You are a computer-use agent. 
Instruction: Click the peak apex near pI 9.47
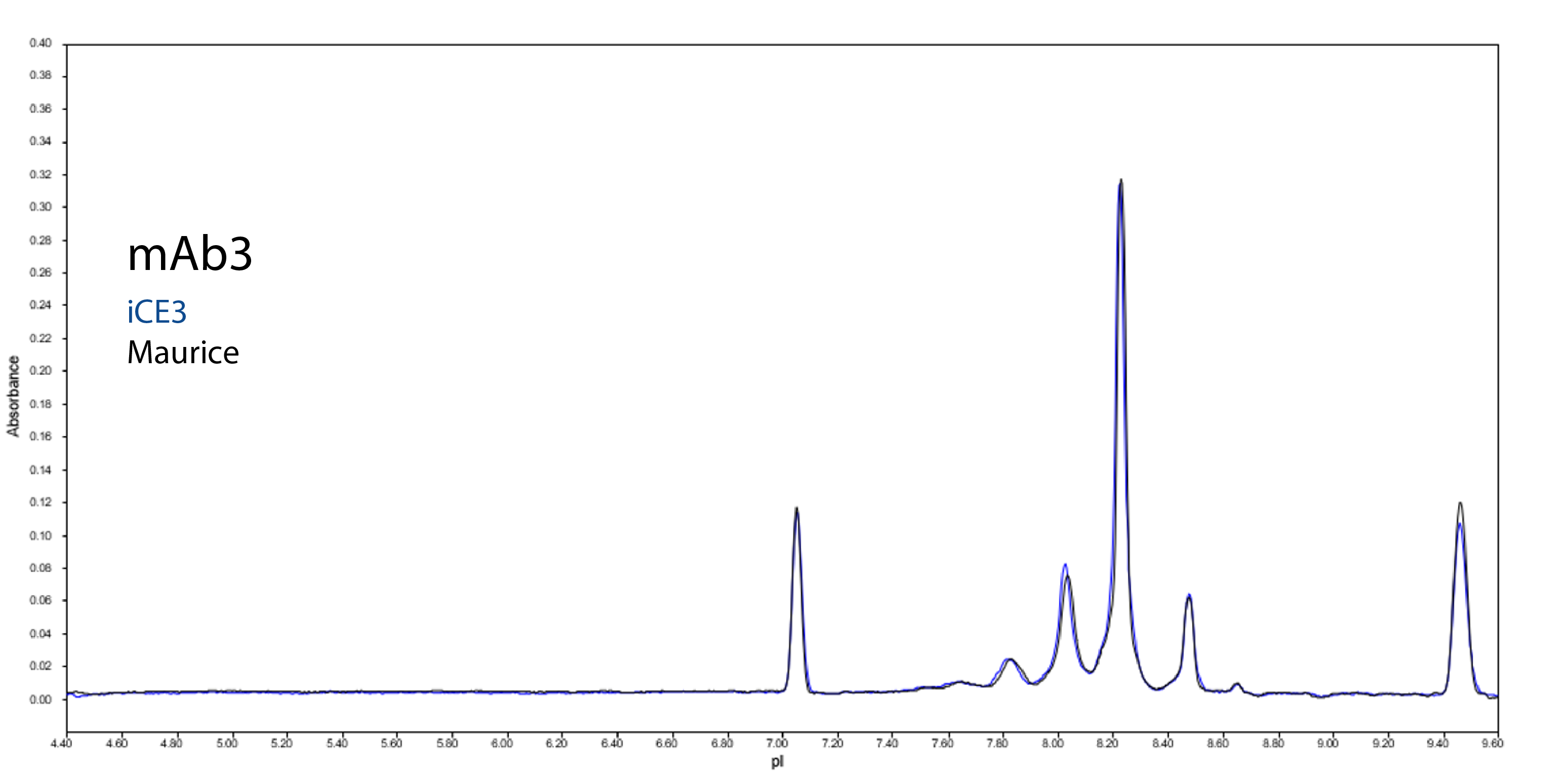[1460, 503]
